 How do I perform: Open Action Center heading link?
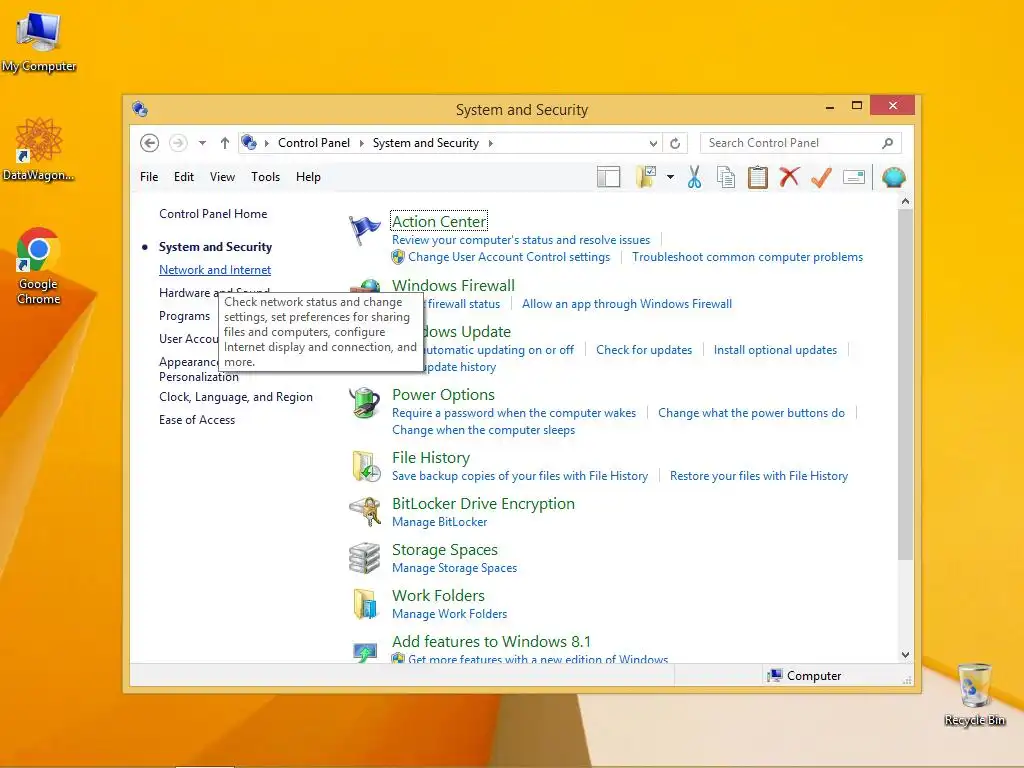click(439, 221)
